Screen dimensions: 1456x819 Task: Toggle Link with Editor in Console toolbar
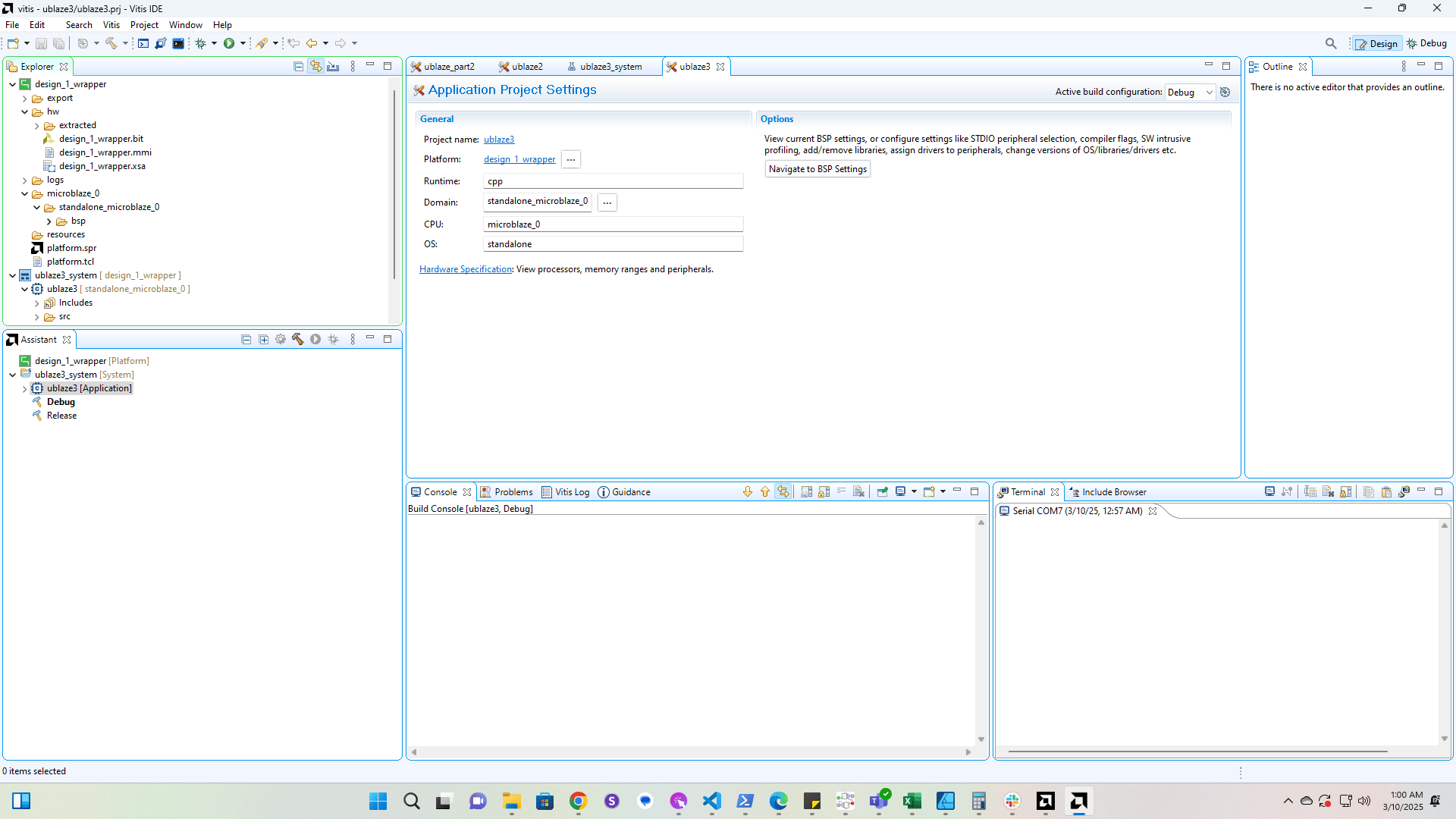point(783,492)
